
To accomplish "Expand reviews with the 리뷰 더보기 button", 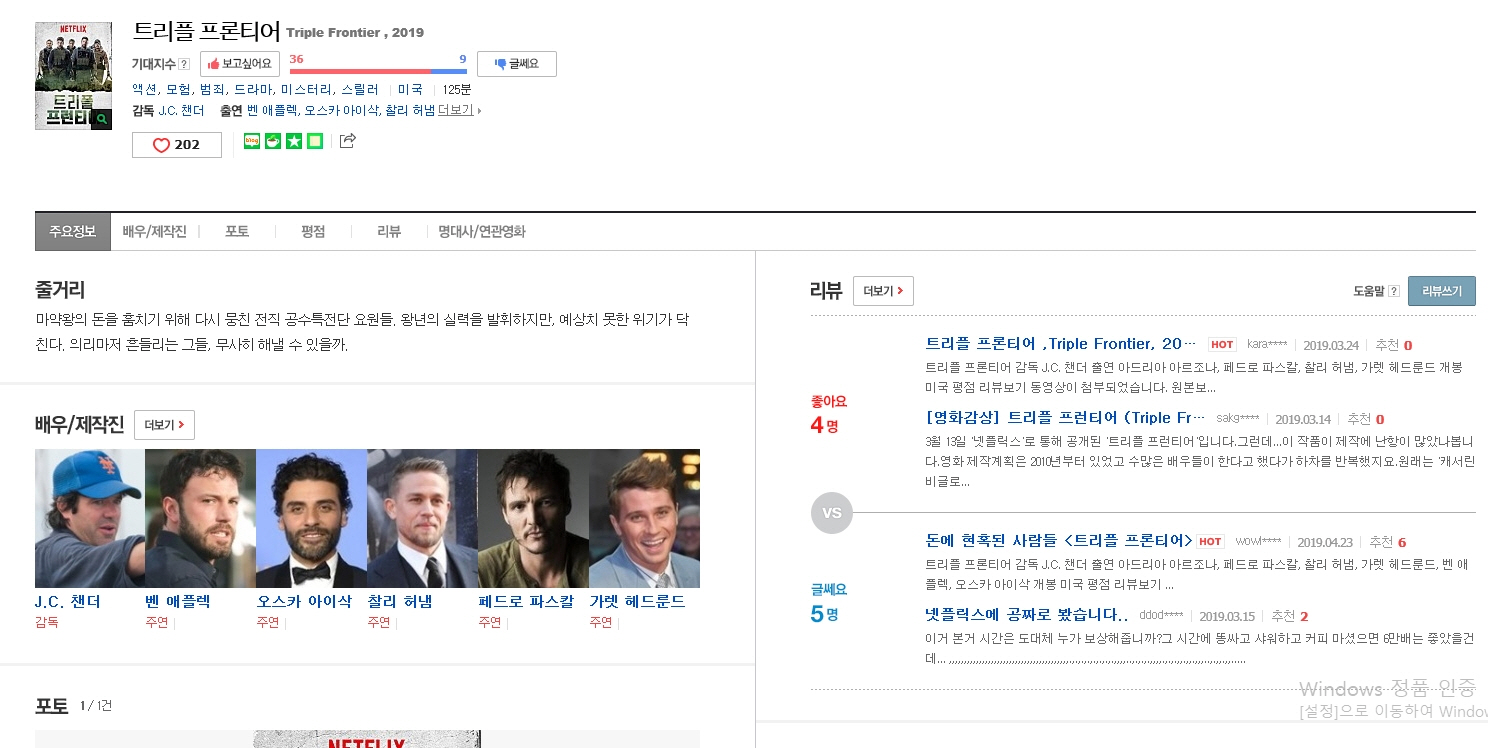I will 882,291.
